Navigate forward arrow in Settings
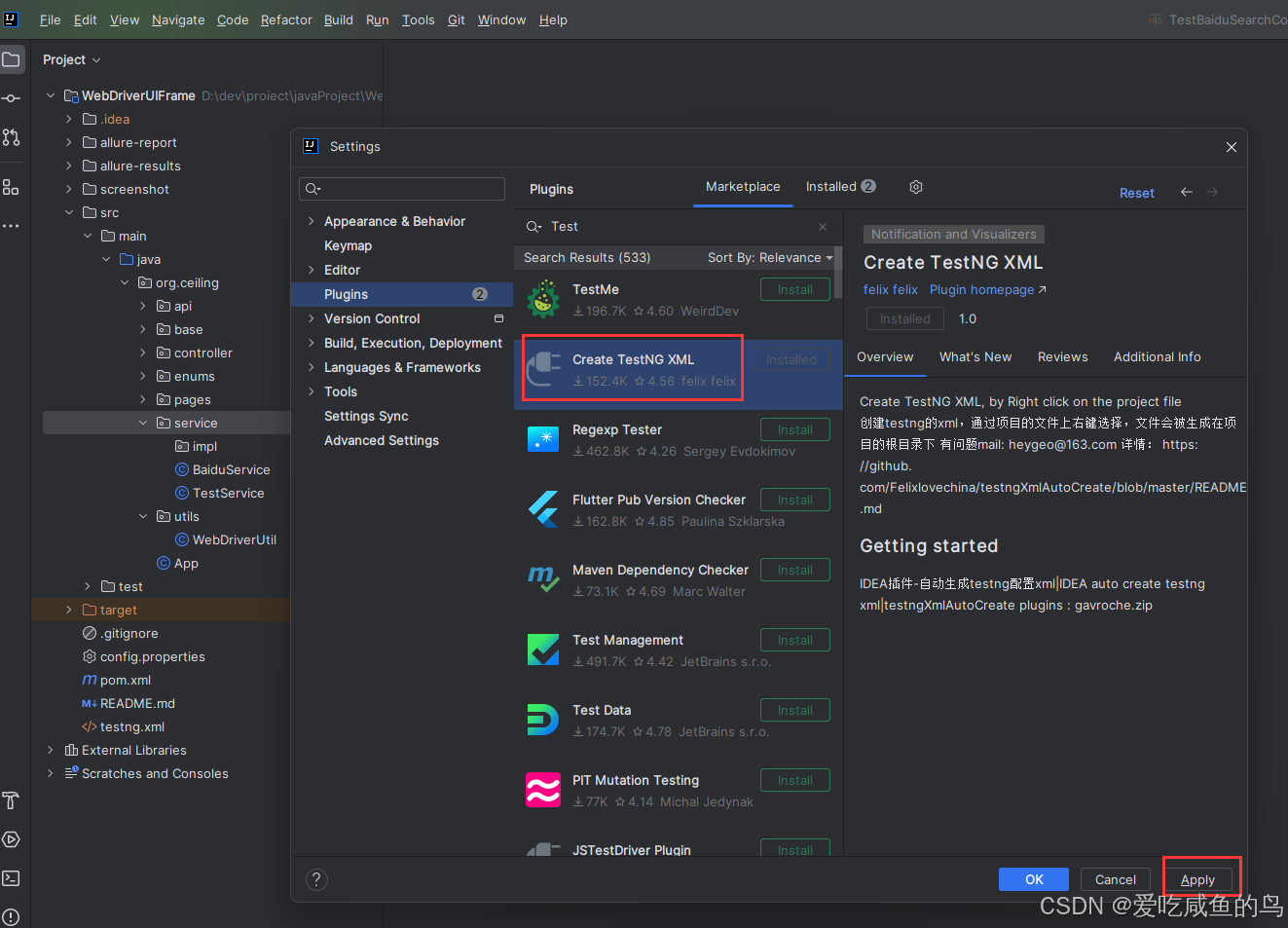 point(1212,192)
